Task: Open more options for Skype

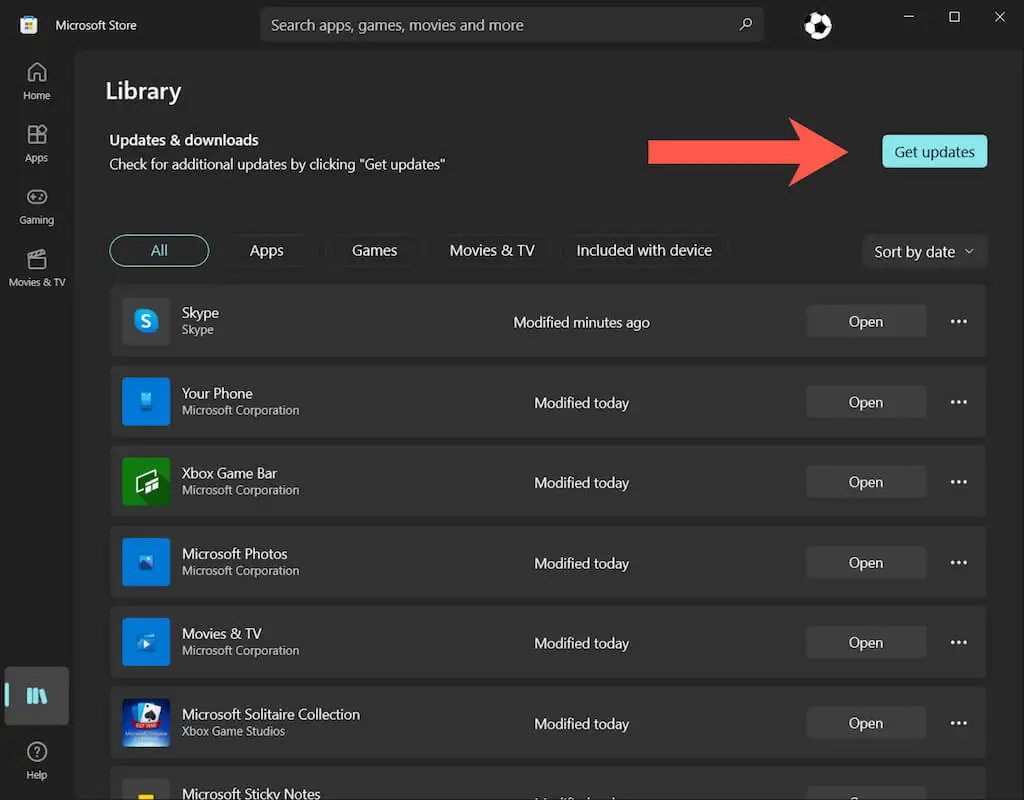Action: point(958,322)
